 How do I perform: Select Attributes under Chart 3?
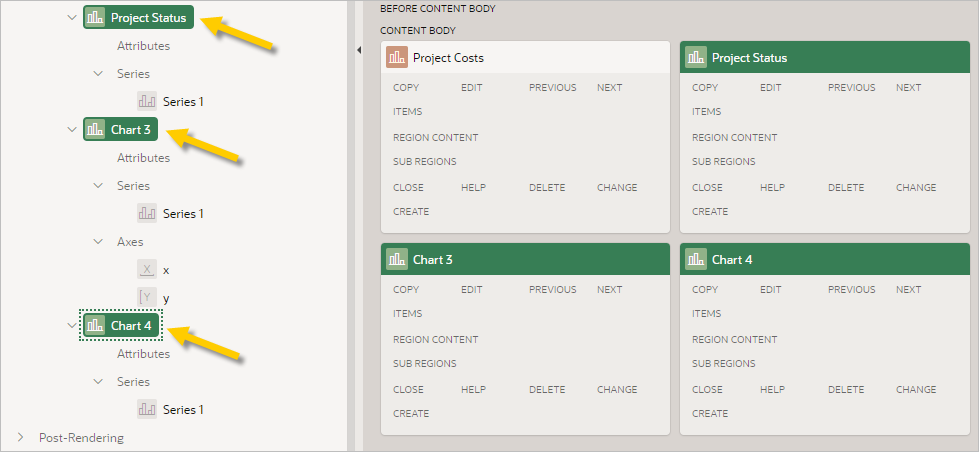[144, 157]
